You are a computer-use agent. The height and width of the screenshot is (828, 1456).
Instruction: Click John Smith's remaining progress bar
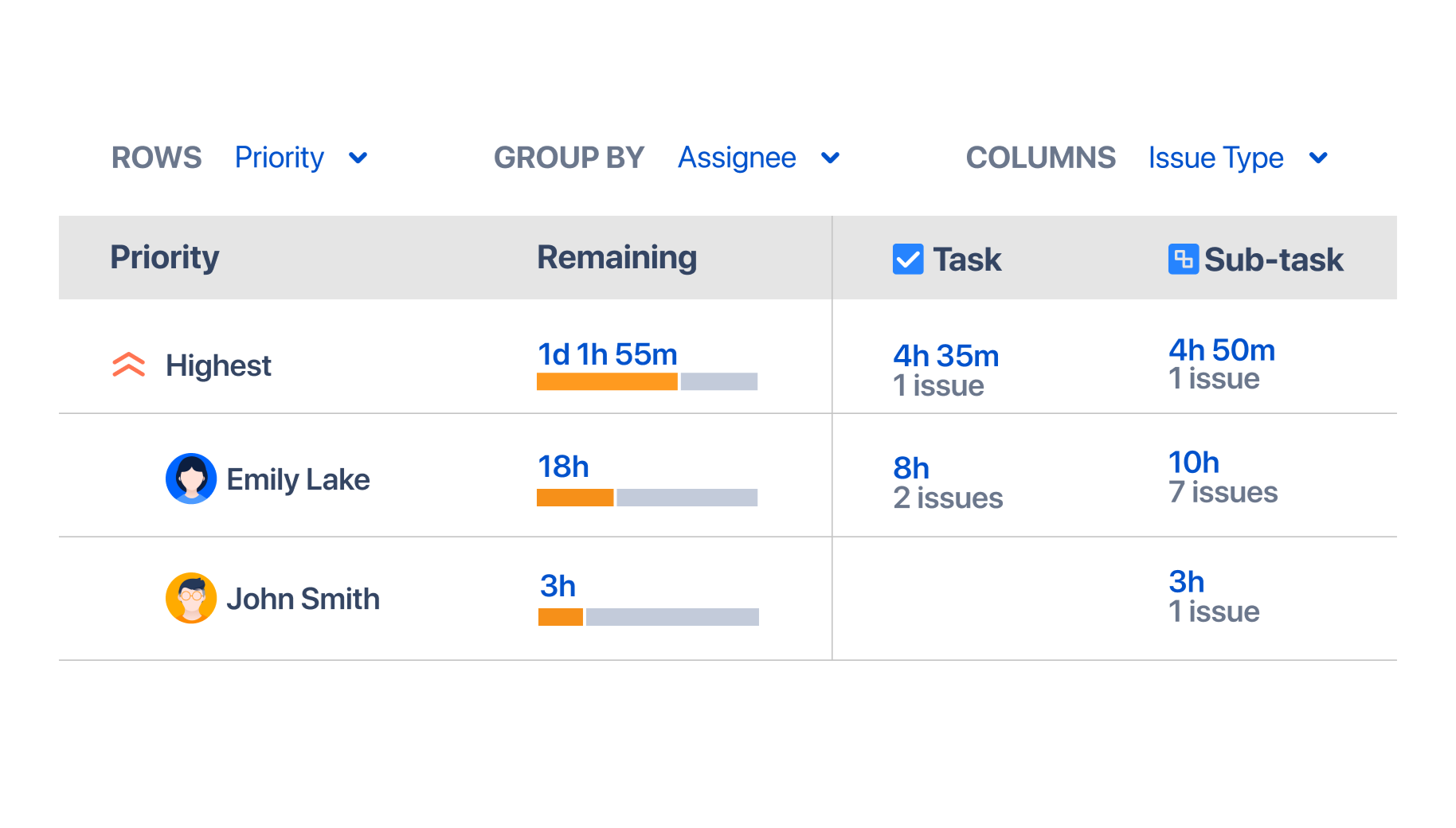(x=648, y=617)
